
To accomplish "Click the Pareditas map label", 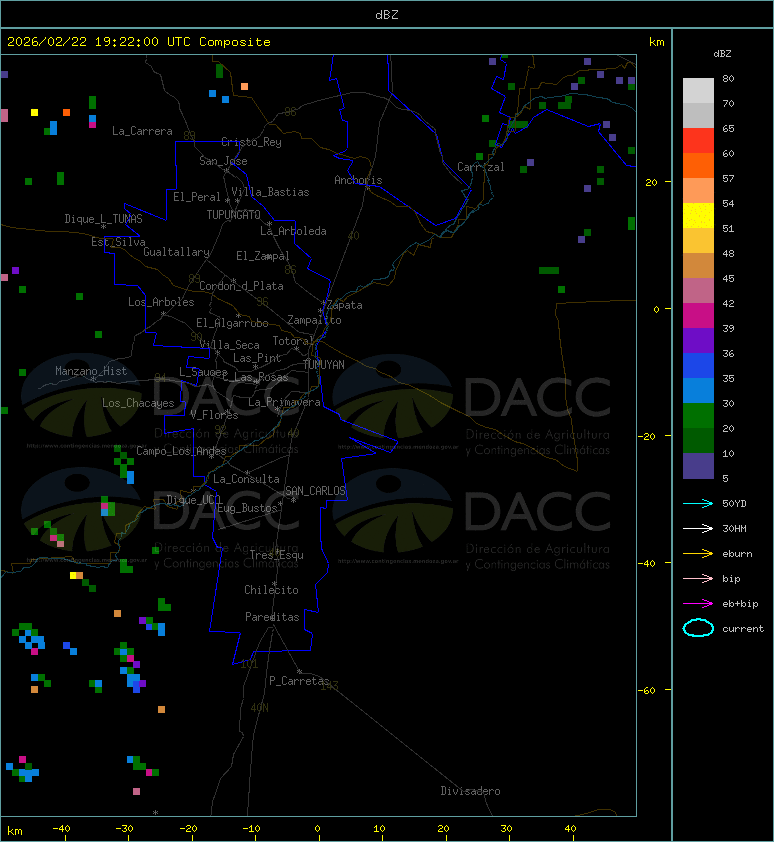I will tap(272, 618).
